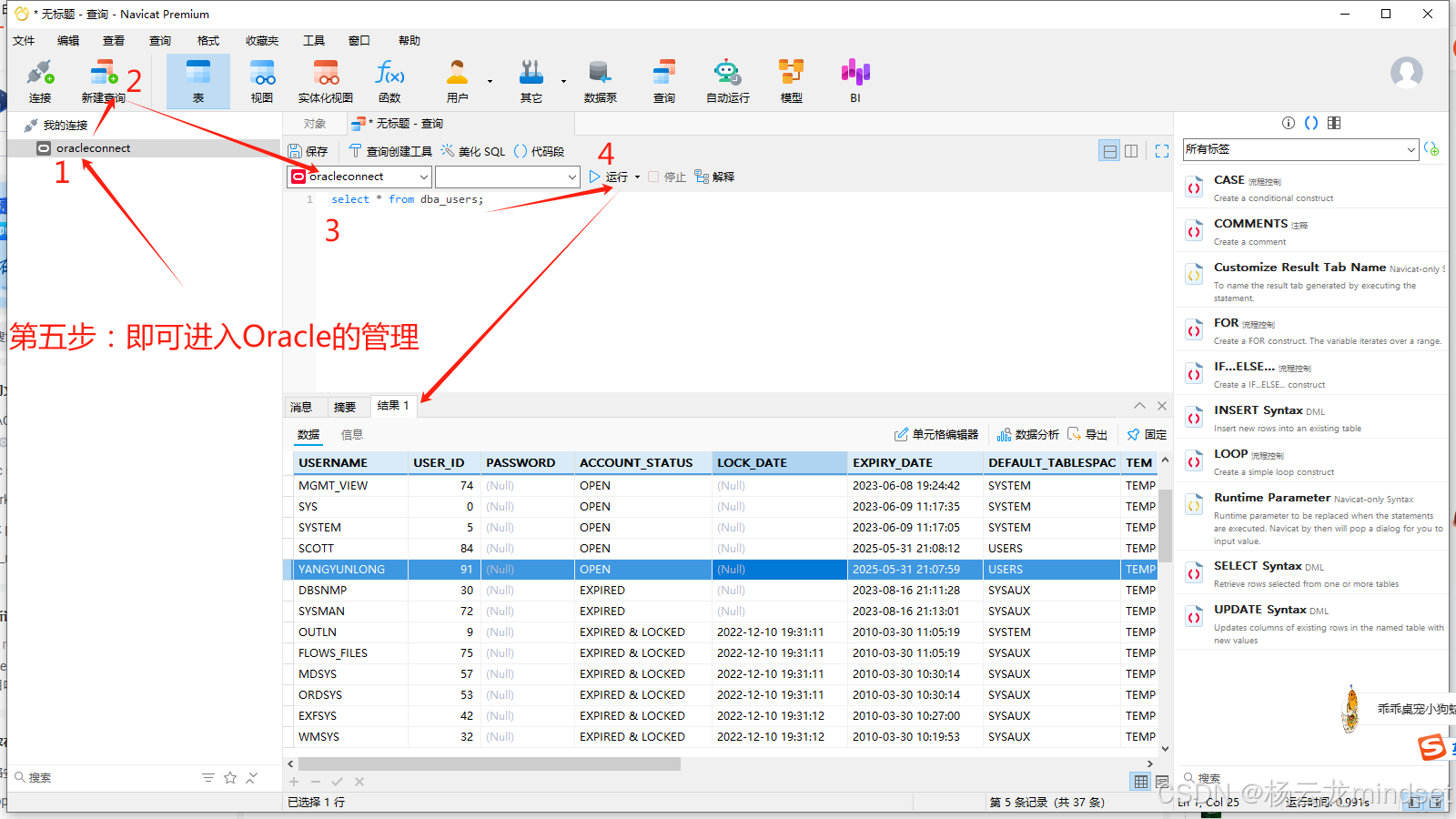The width and height of the screenshot is (1456, 819).
Task: Open the 所有标签 tags dropdown
Action: (x=1300, y=149)
